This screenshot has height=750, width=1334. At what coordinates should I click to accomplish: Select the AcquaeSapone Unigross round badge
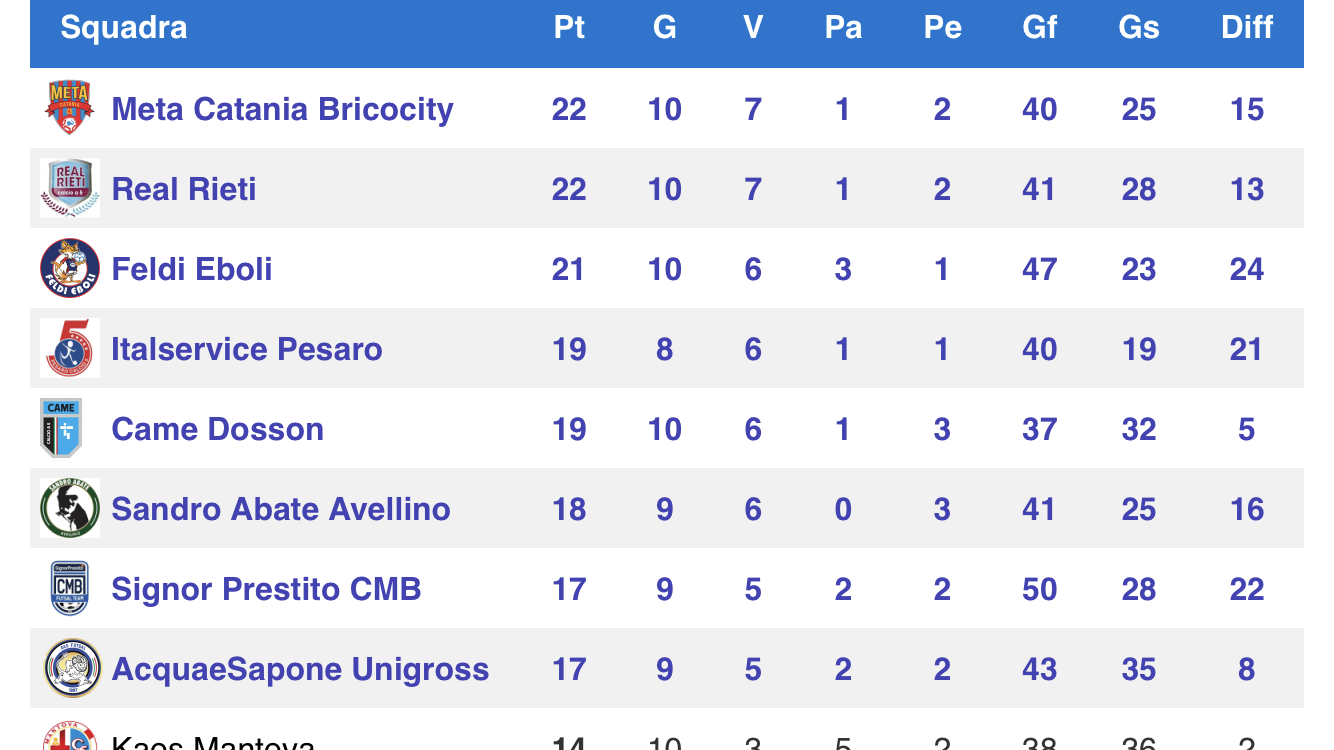click(73, 668)
